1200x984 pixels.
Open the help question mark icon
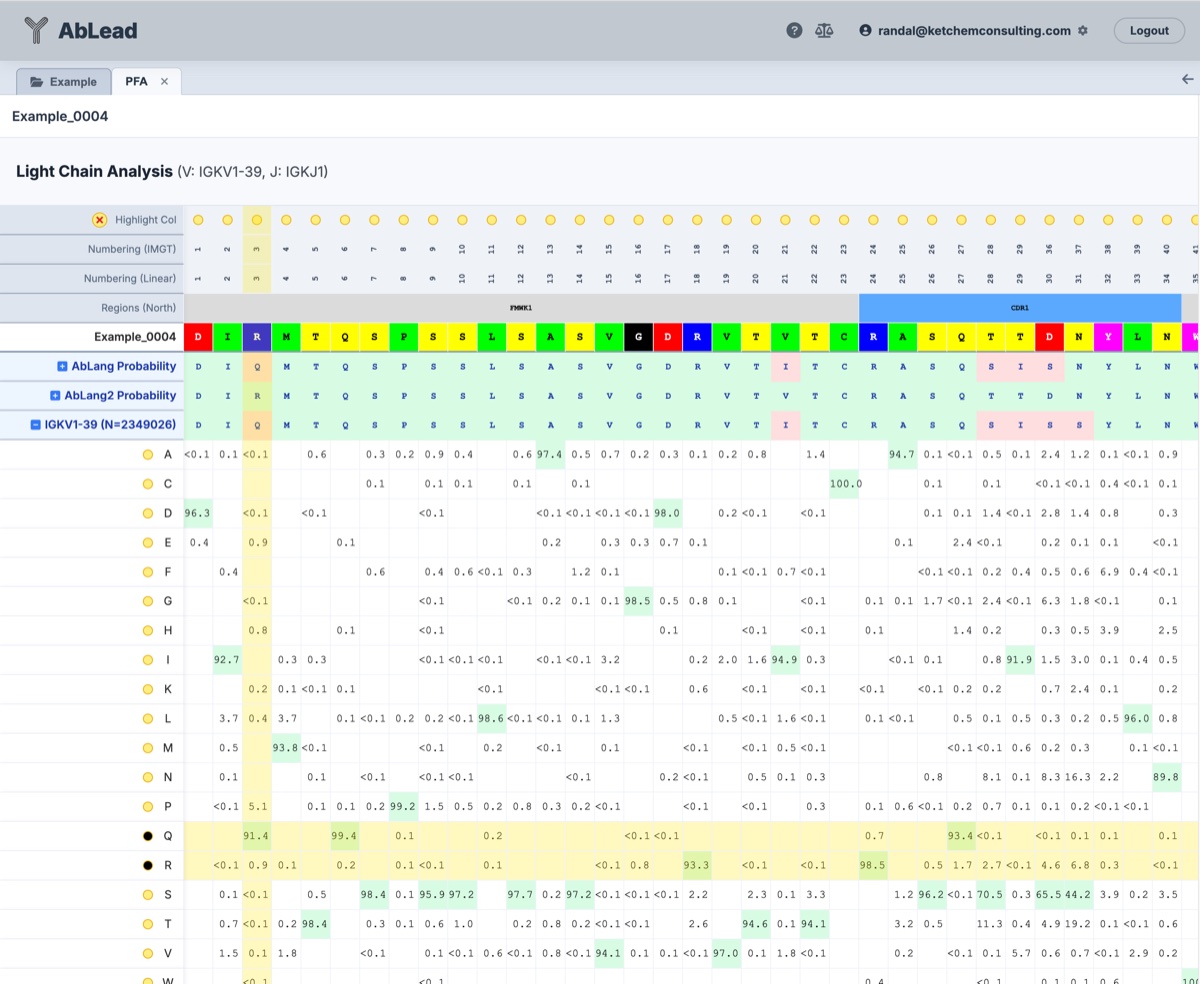click(x=794, y=31)
